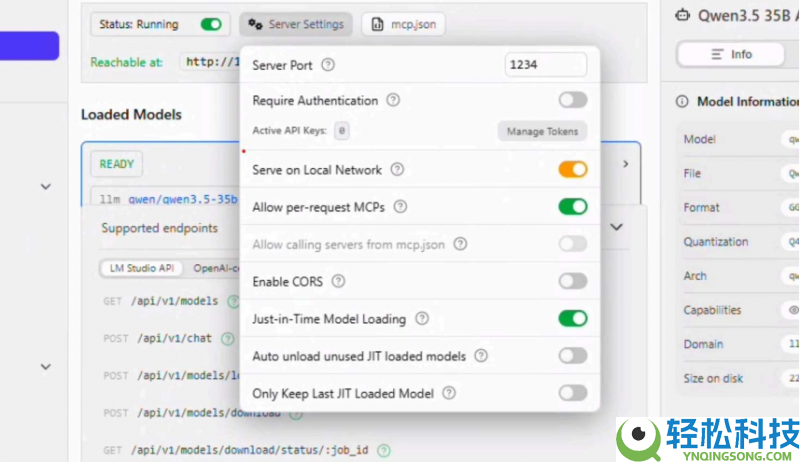Click the Server Port field showing 1234
The image size is (800, 462).
545,65
